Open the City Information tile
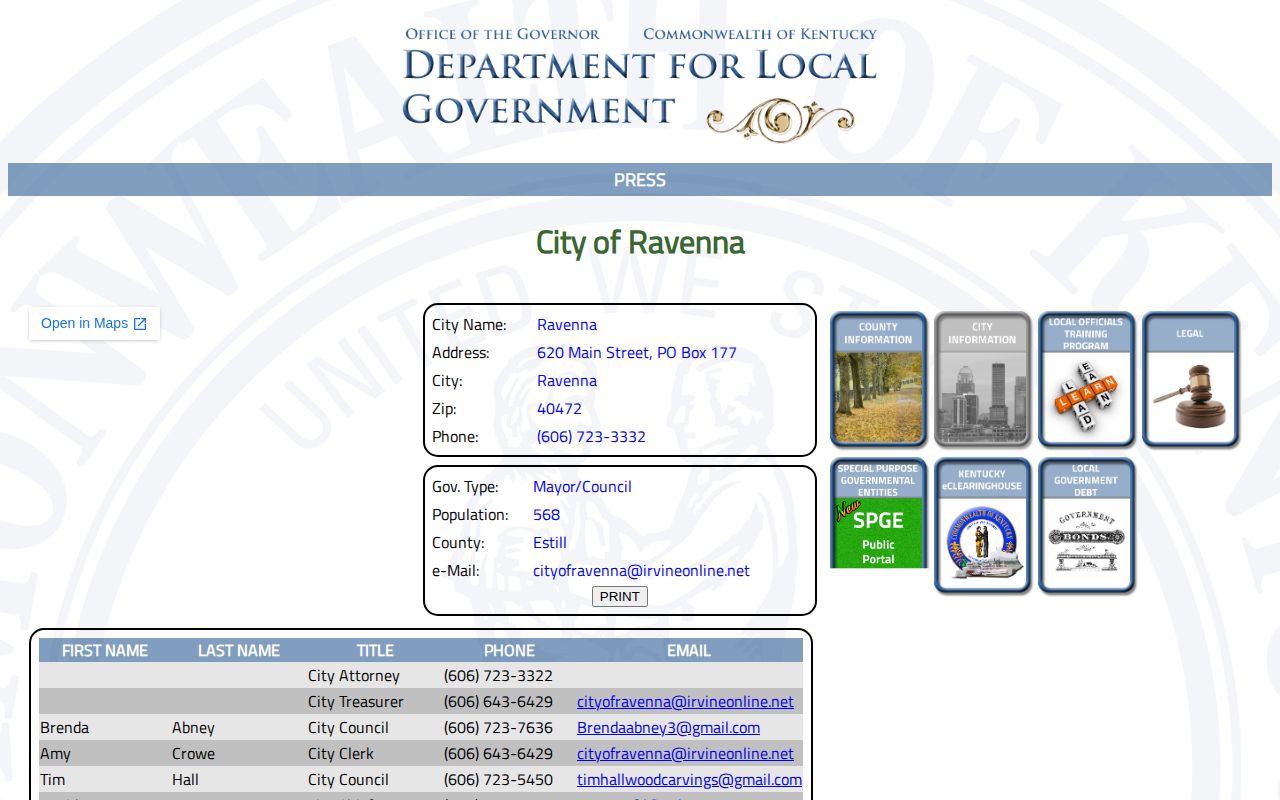This screenshot has height=800, width=1280. coord(982,379)
